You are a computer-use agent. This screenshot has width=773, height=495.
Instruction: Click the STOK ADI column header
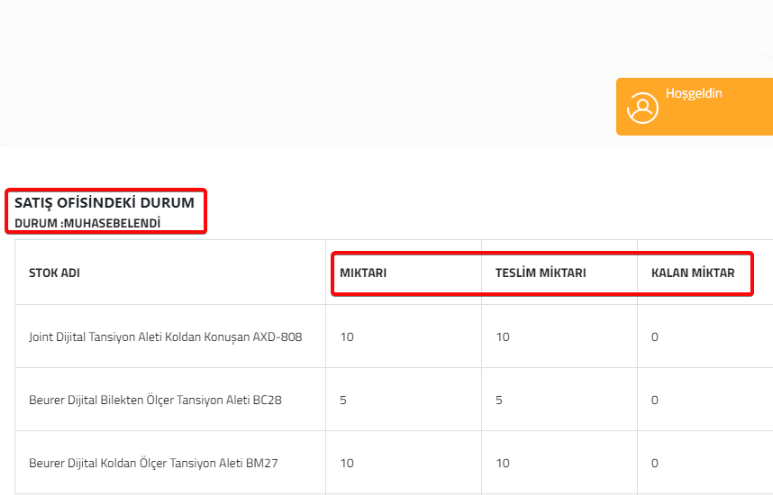click(x=54, y=273)
